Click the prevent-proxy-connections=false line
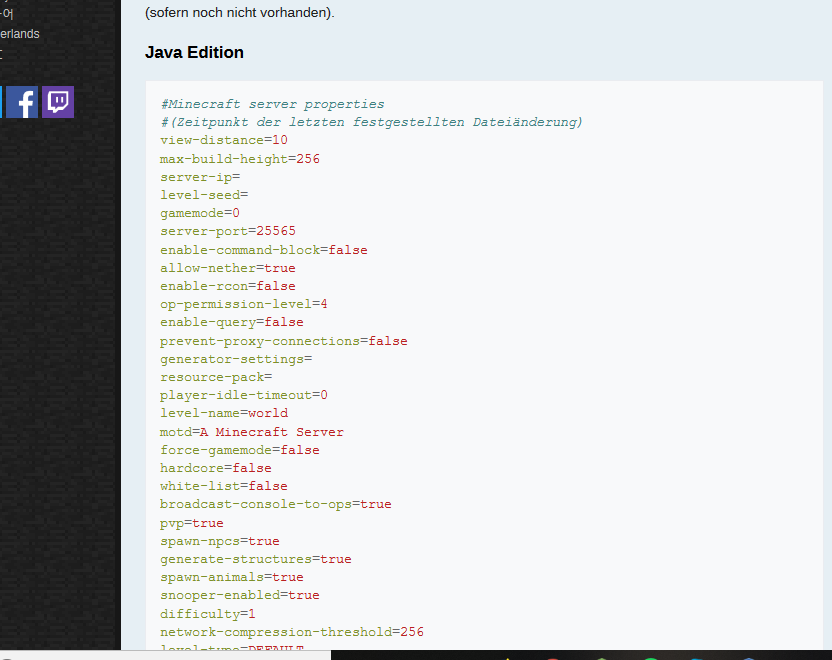 [x=284, y=341]
